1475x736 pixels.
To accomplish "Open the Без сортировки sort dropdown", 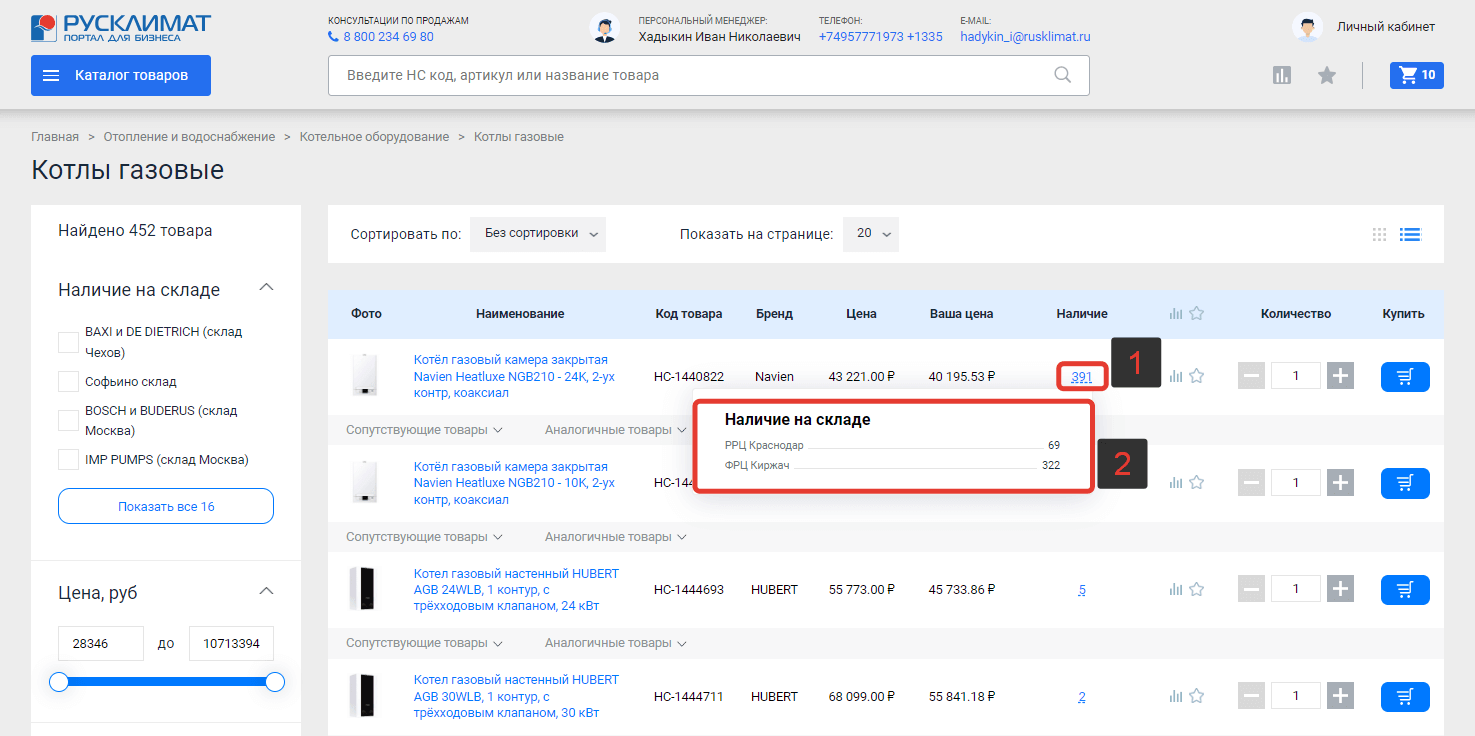I will 538,234.
